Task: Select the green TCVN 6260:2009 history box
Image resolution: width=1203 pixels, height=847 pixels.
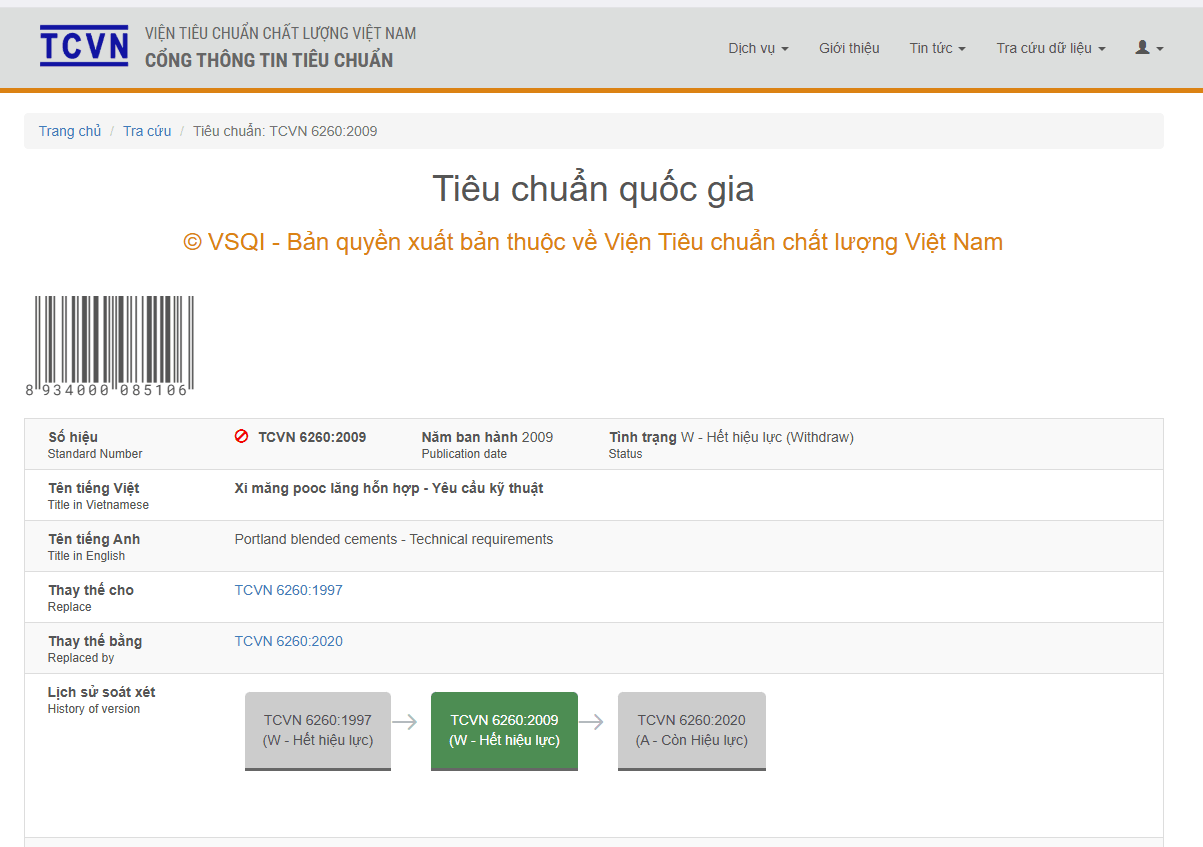Action: [504, 731]
